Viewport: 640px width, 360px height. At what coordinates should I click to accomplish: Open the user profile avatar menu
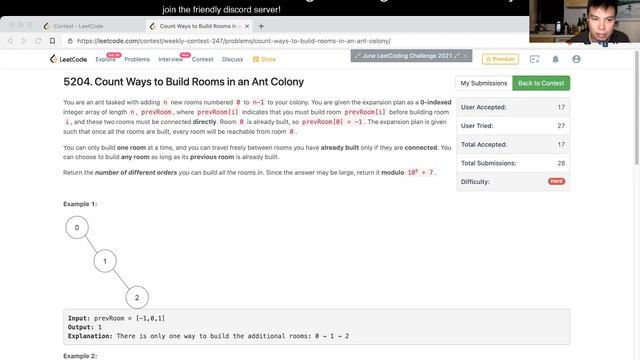point(576,59)
